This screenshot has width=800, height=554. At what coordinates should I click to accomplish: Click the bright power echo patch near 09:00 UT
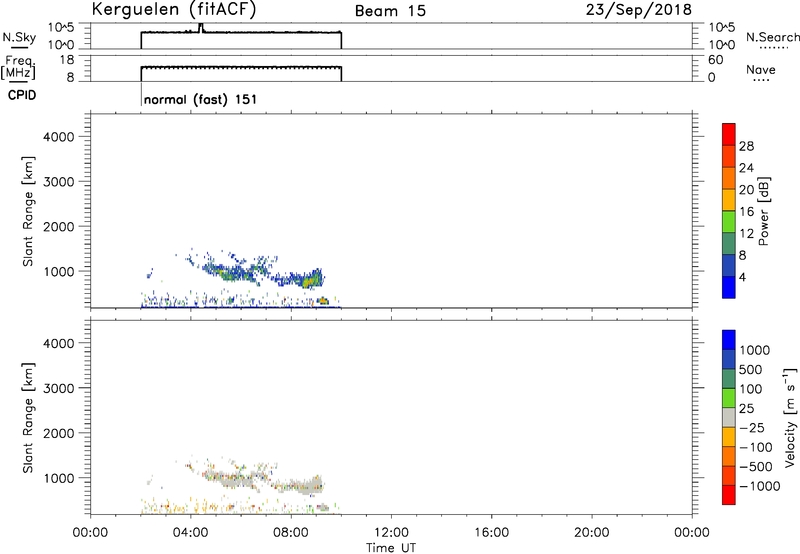point(311,280)
